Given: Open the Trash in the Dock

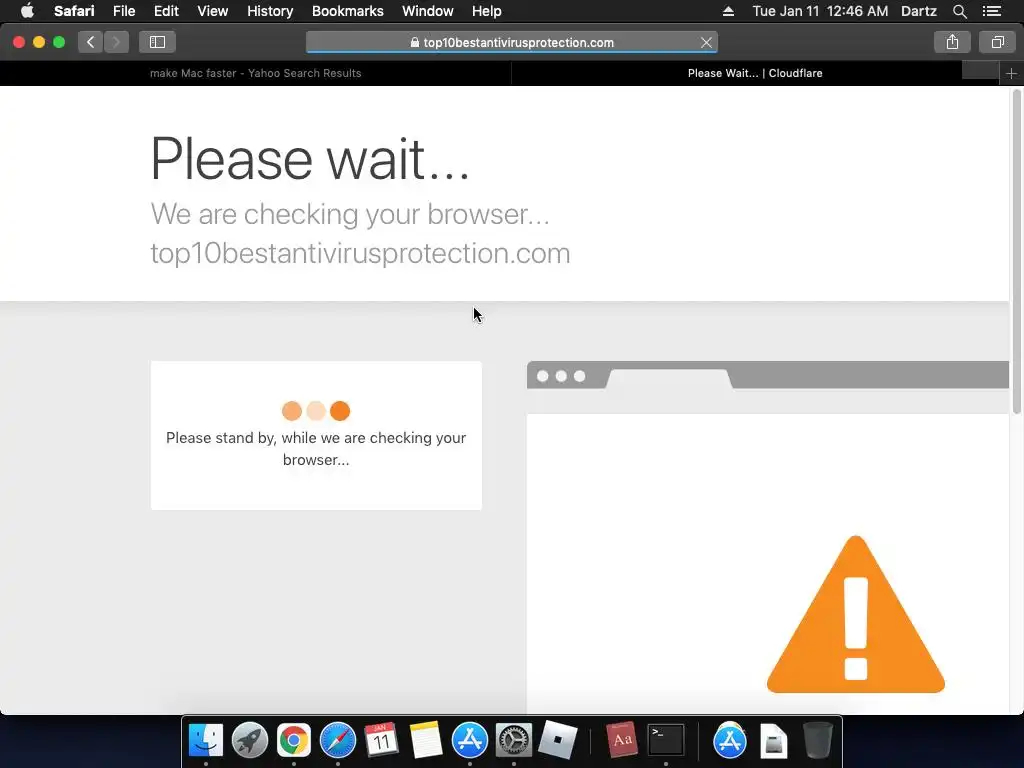Looking at the screenshot, I should (x=818, y=741).
